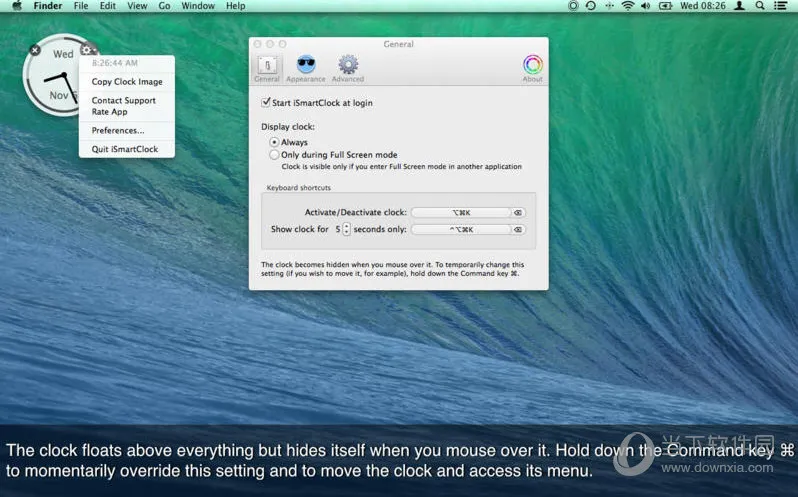This screenshot has height=497, width=798.
Task: Close the General preferences window
Action: pyautogui.click(x=258, y=44)
